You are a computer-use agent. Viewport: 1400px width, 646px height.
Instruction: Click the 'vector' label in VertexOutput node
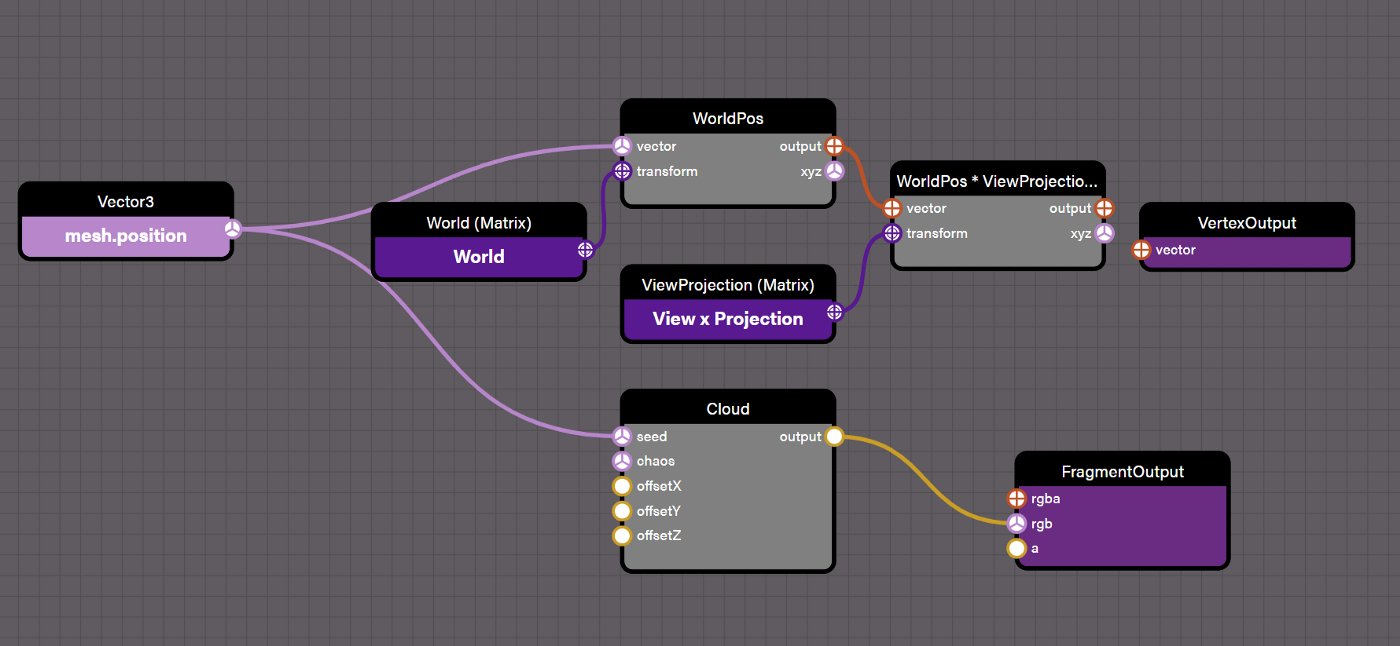(1176, 250)
